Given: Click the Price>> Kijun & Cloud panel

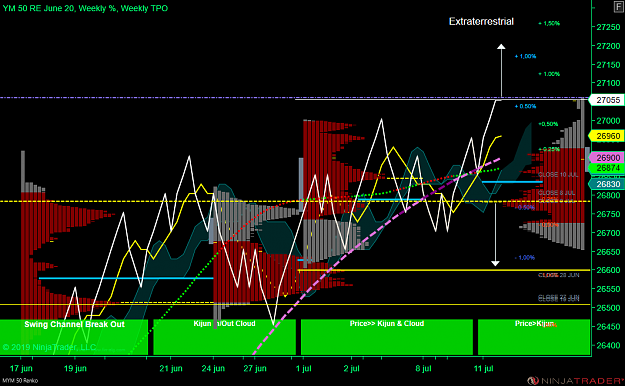Looking at the screenshot, I should [x=387, y=337].
